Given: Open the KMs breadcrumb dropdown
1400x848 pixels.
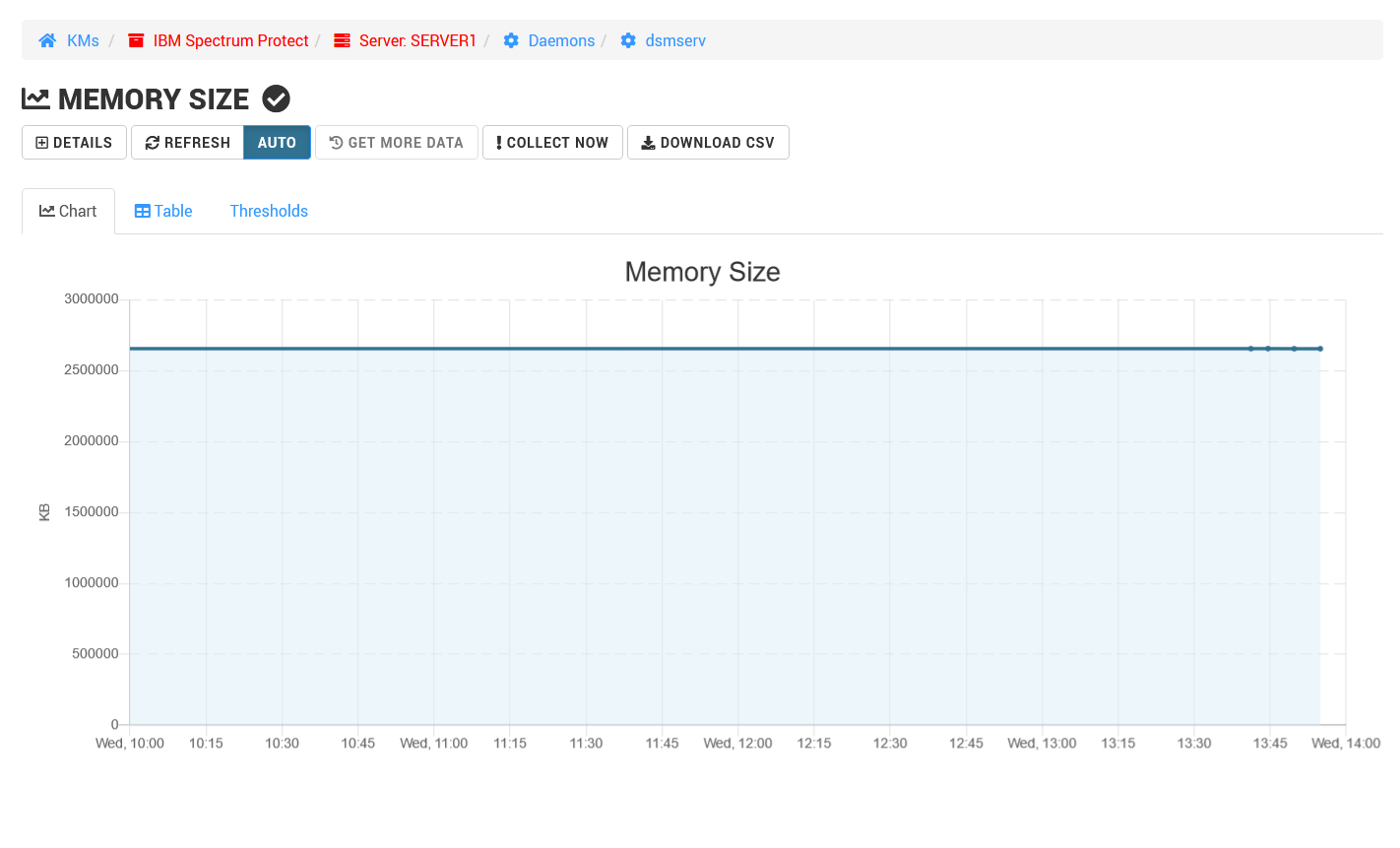Looking at the screenshot, I should [x=83, y=40].
